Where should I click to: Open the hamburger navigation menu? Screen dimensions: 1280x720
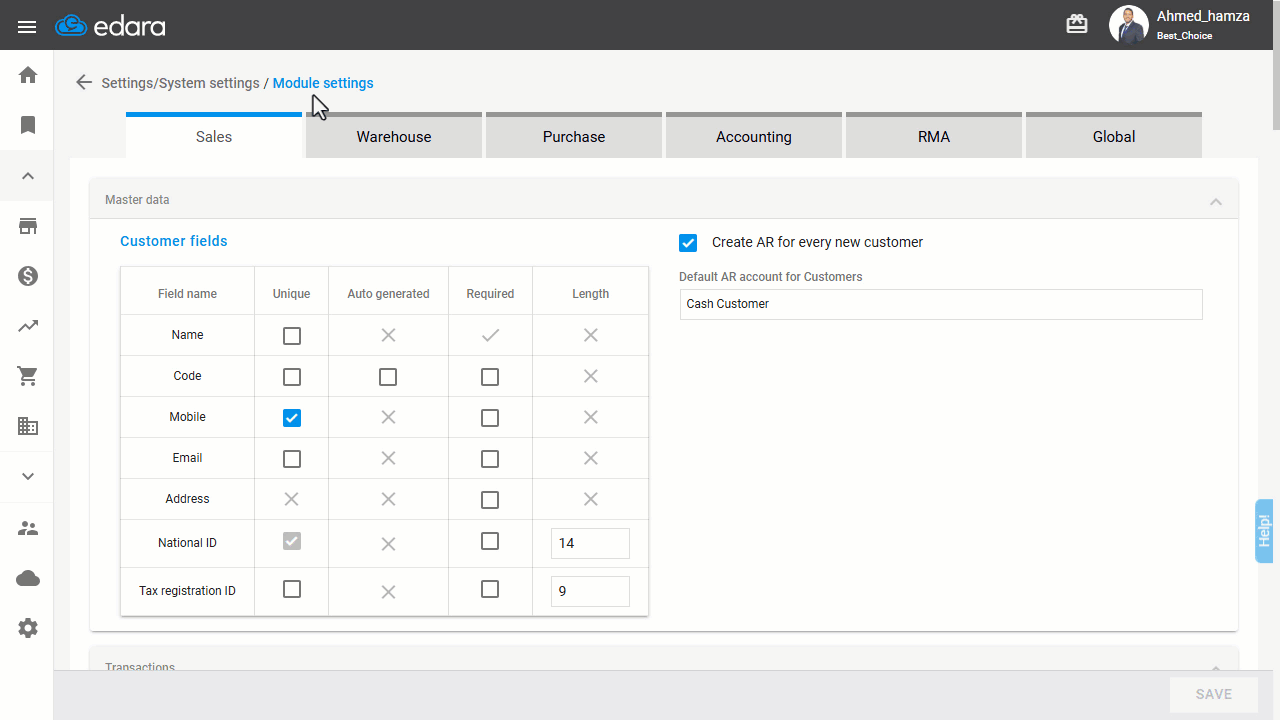(27, 27)
